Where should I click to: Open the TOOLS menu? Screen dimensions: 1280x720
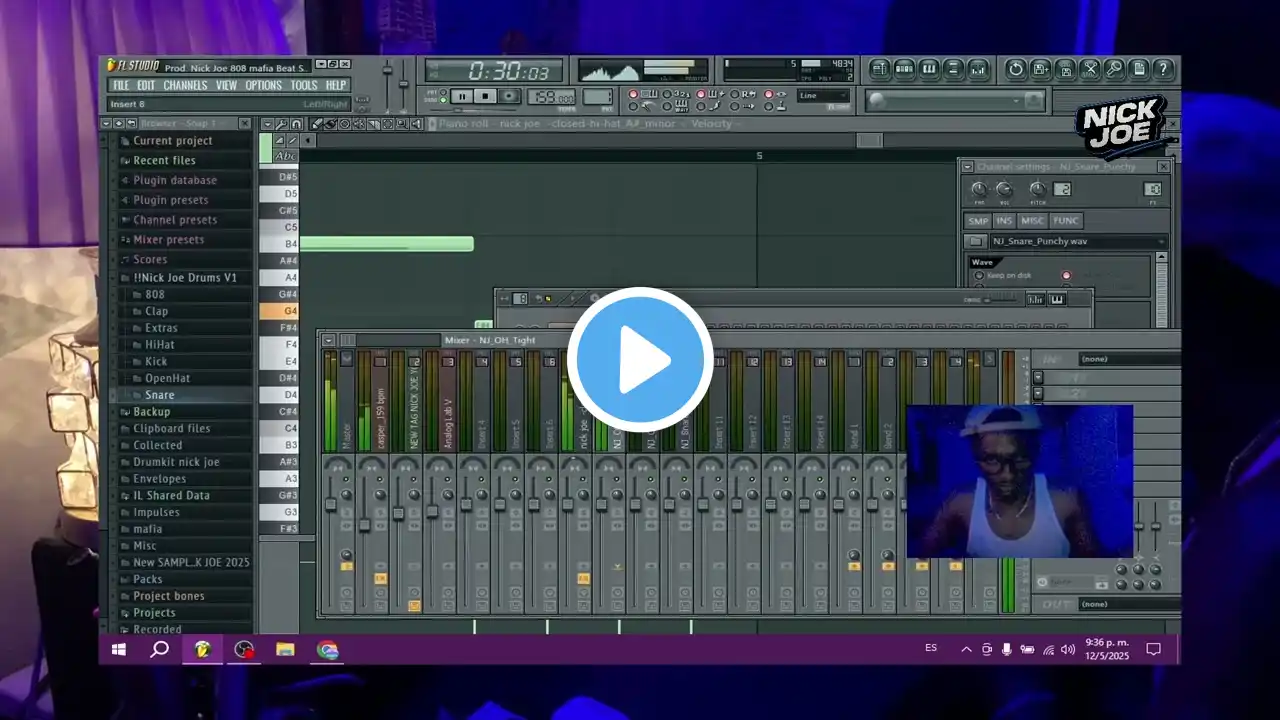pyautogui.click(x=304, y=86)
